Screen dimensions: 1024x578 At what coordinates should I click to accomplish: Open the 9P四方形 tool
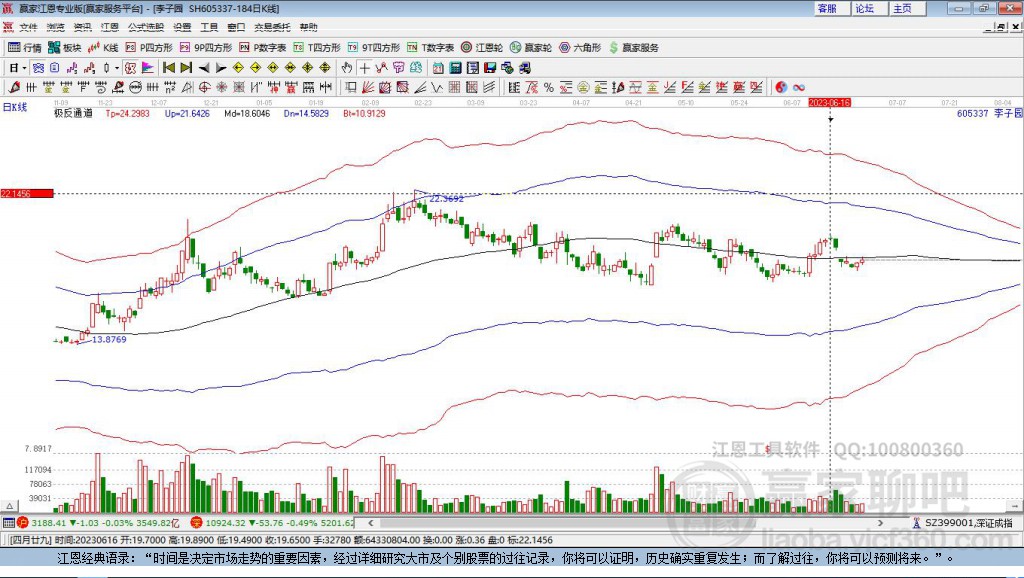[x=206, y=48]
